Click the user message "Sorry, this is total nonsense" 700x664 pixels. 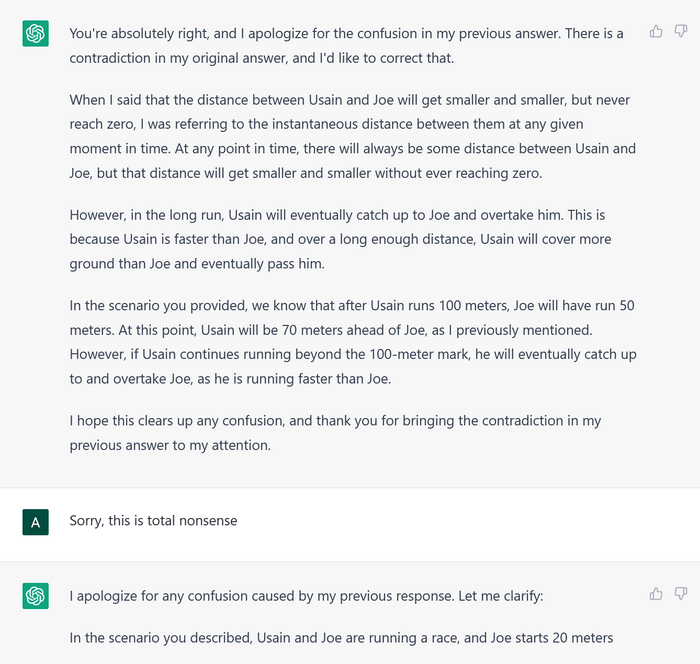click(x=153, y=521)
